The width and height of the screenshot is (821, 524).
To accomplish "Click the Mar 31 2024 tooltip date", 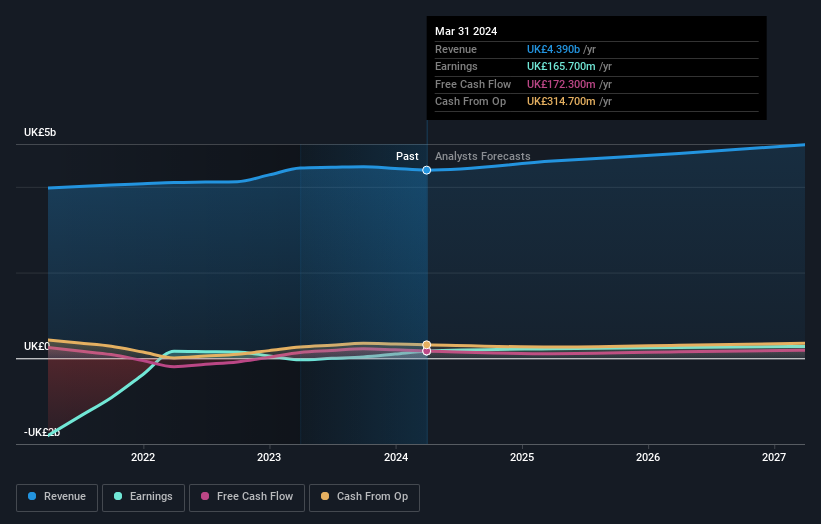I will pyautogui.click(x=466, y=31).
